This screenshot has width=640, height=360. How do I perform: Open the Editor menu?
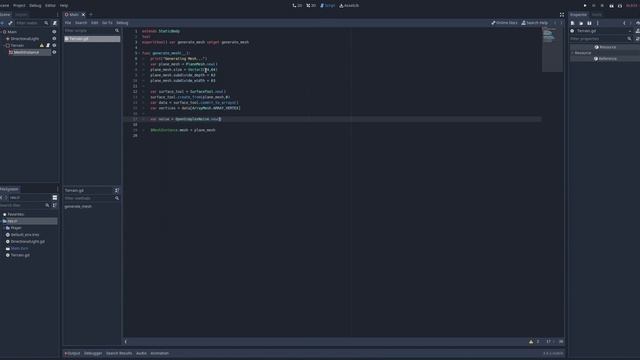click(50, 6)
